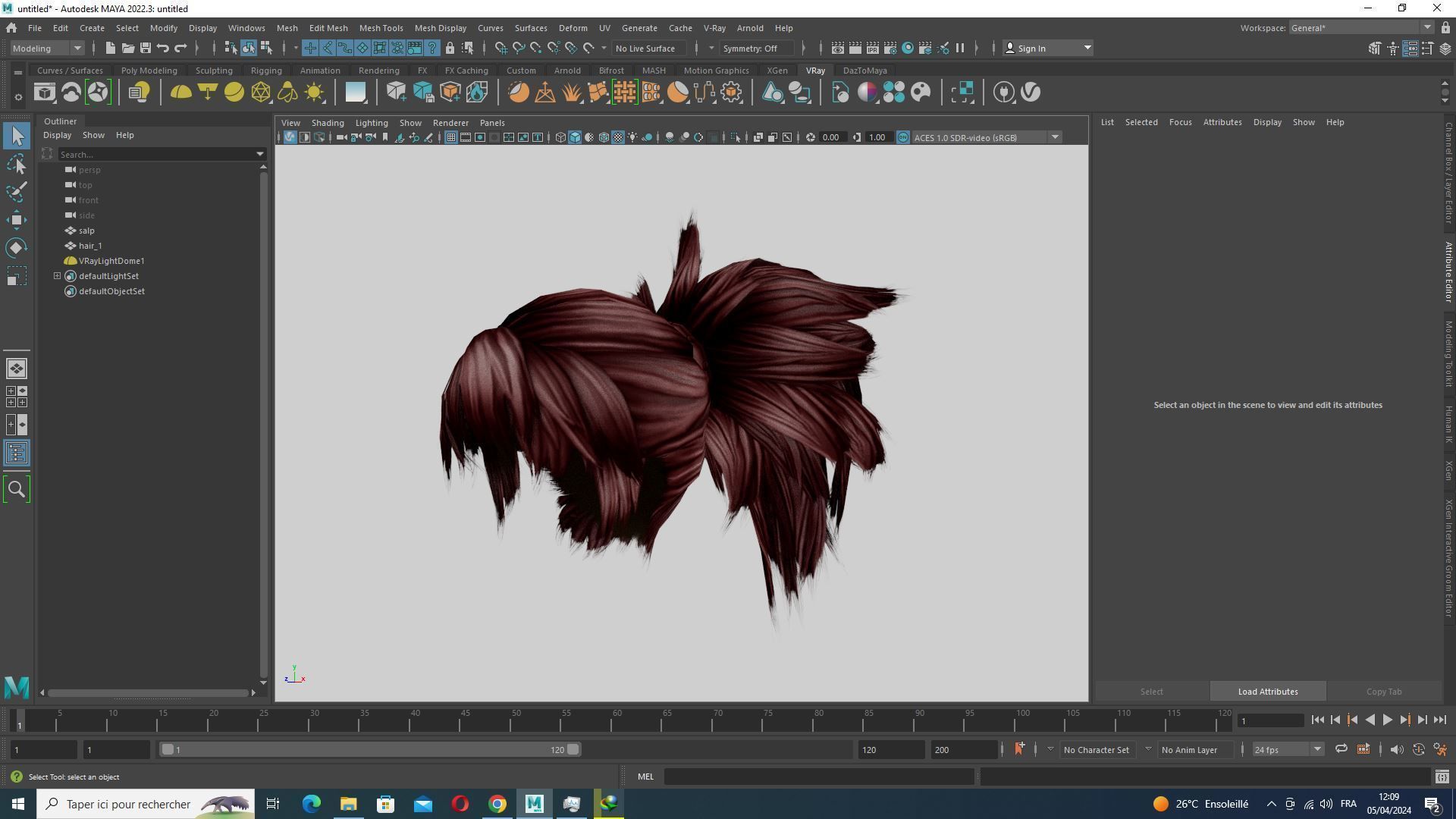Open the V-Ray menu
1456x819 pixels.
tap(714, 28)
